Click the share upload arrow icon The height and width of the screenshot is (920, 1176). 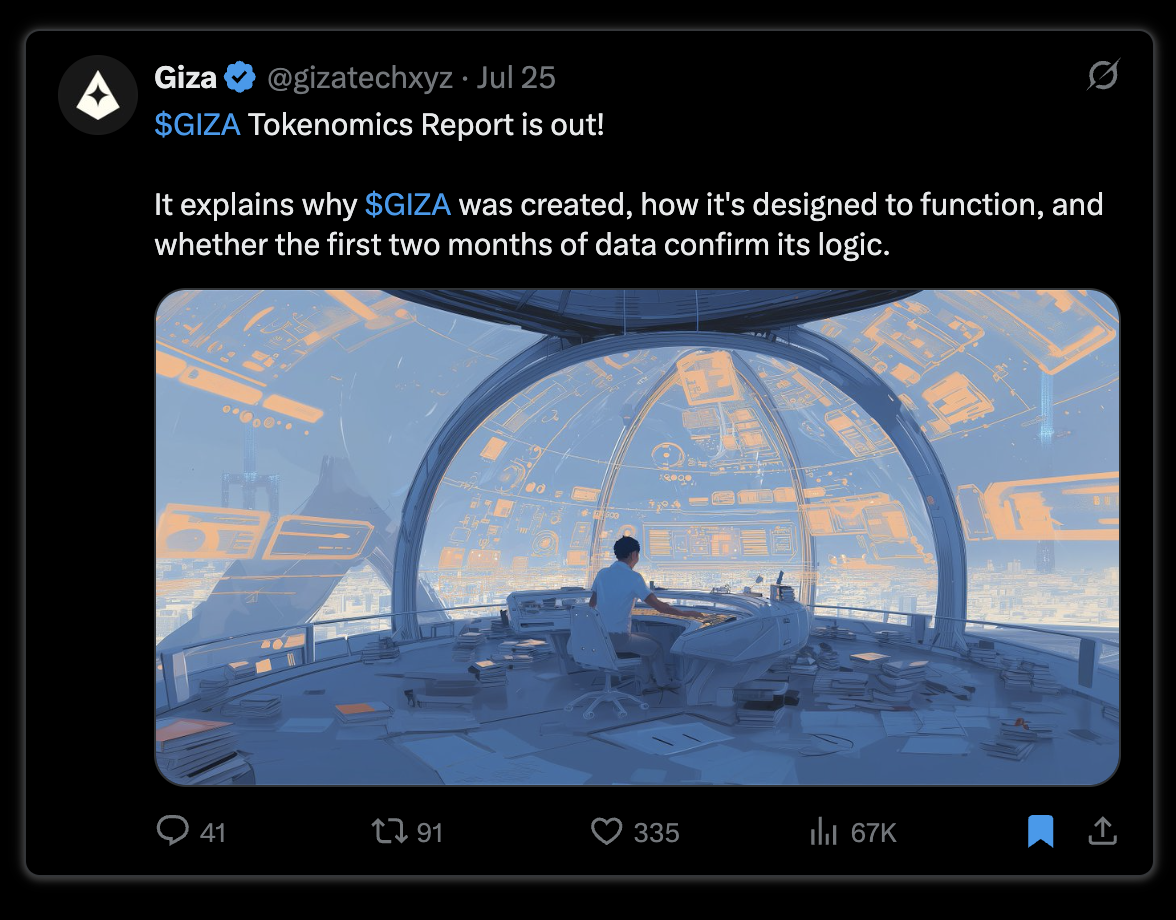pyautogui.click(x=1102, y=831)
